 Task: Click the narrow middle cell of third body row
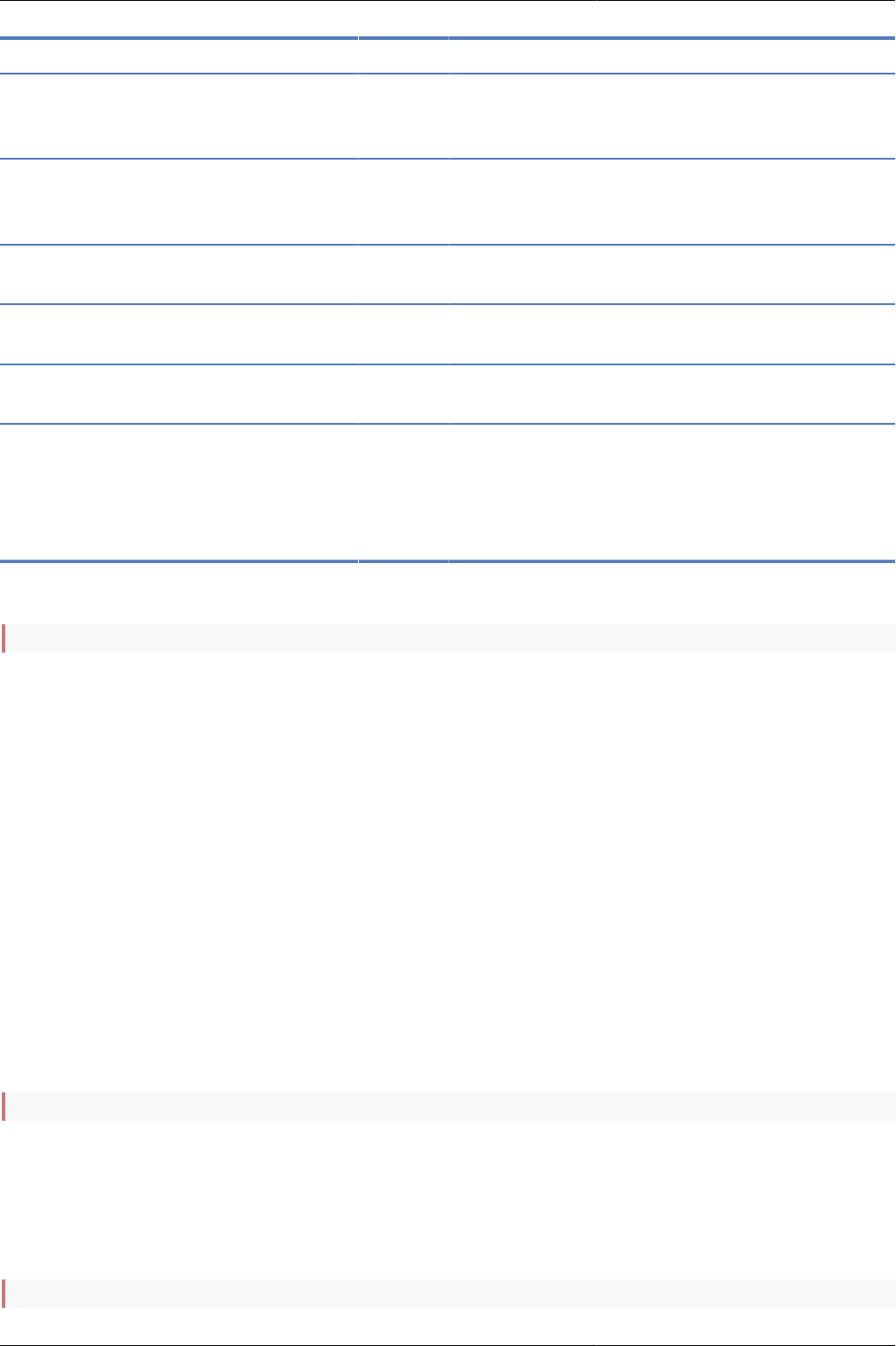click(403, 275)
